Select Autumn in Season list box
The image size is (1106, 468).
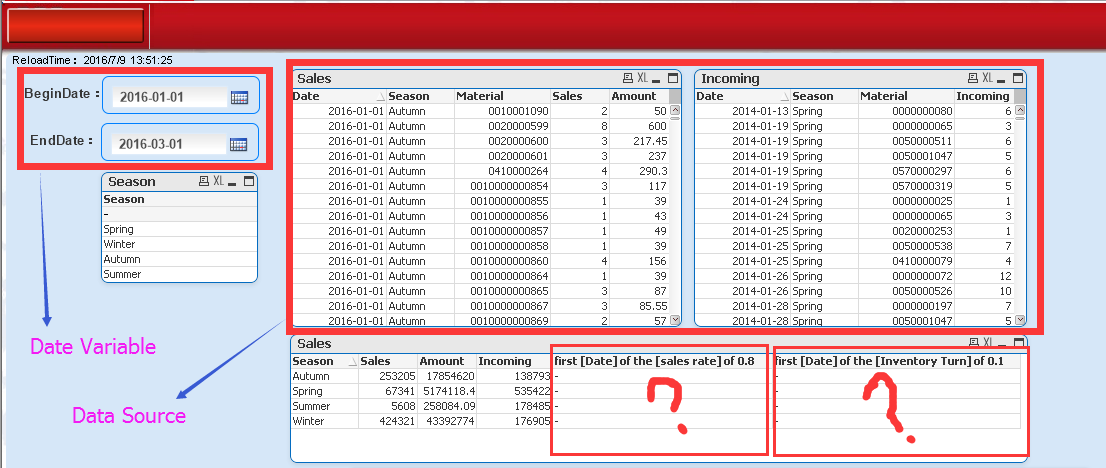[122, 259]
